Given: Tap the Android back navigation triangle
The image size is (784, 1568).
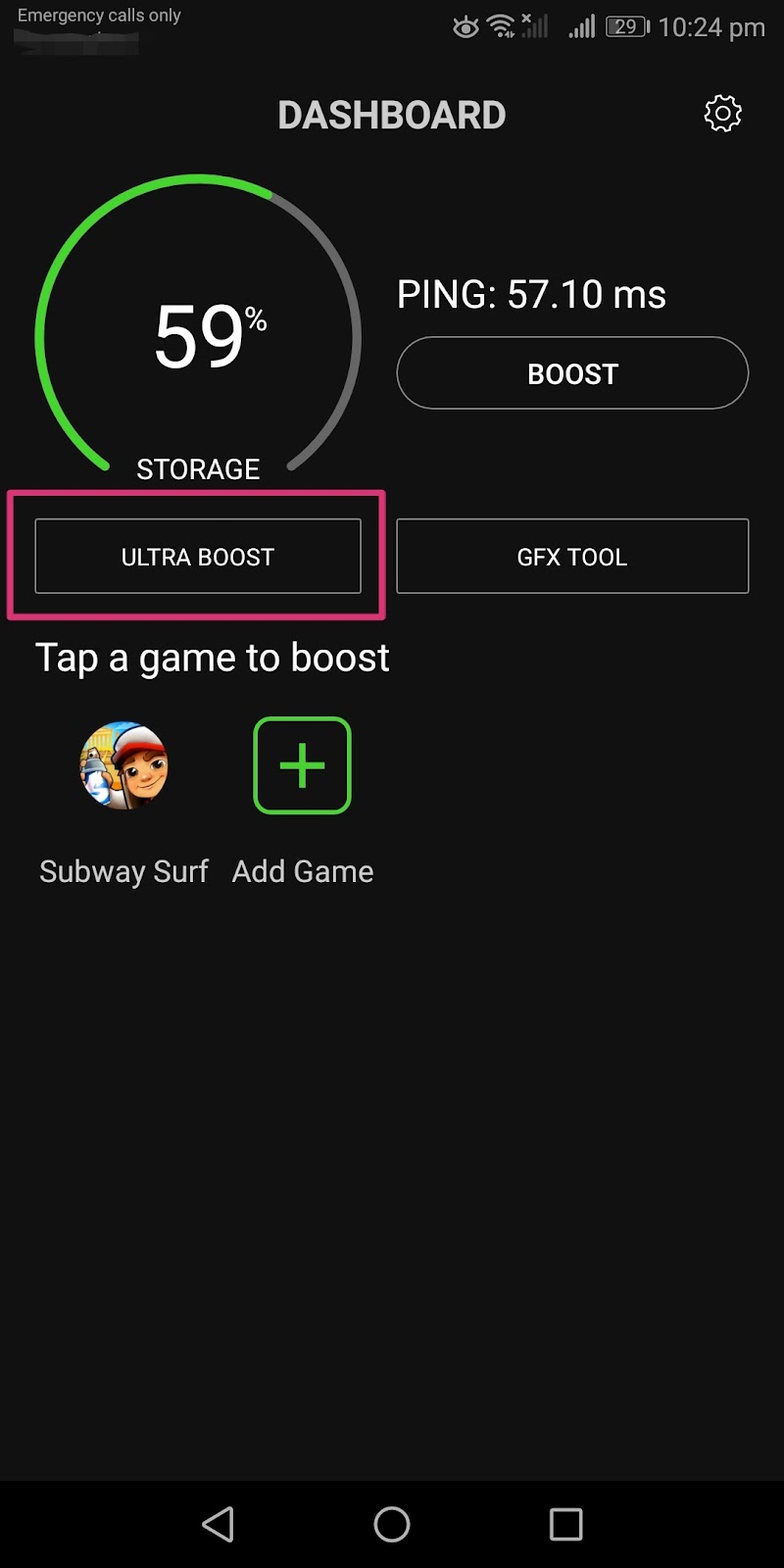Looking at the screenshot, I should [x=218, y=1524].
